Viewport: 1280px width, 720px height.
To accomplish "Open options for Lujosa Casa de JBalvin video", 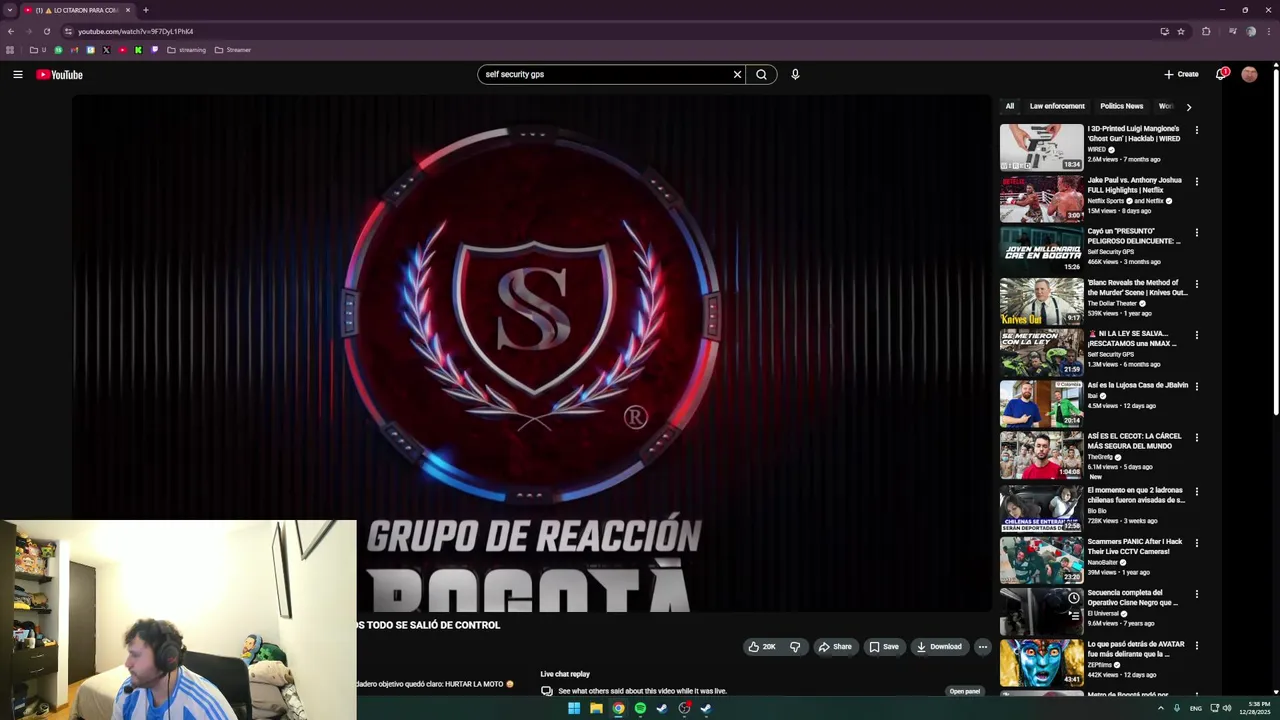I will (1196, 386).
